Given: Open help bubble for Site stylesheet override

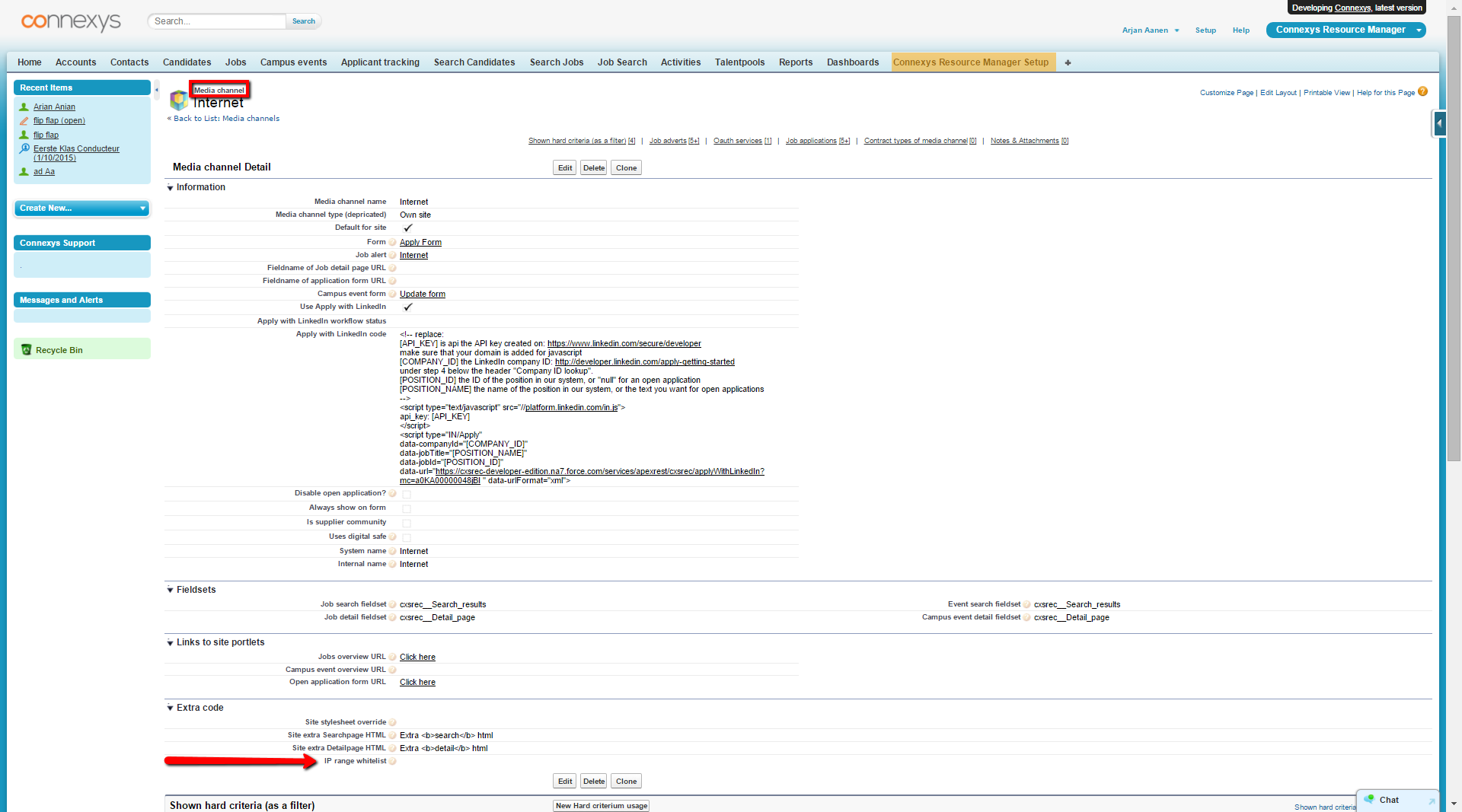Looking at the screenshot, I should (x=393, y=723).
